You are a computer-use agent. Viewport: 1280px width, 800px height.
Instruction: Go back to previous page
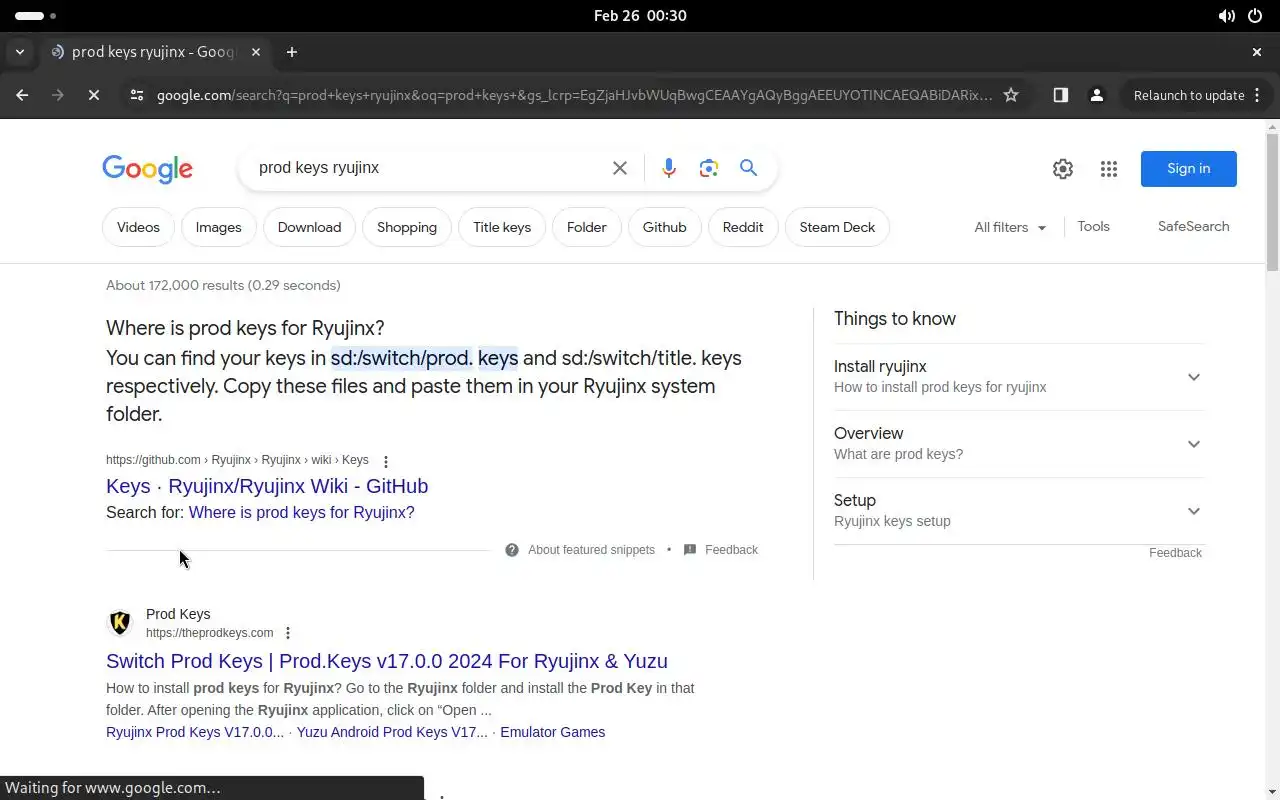click(x=22, y=95)
